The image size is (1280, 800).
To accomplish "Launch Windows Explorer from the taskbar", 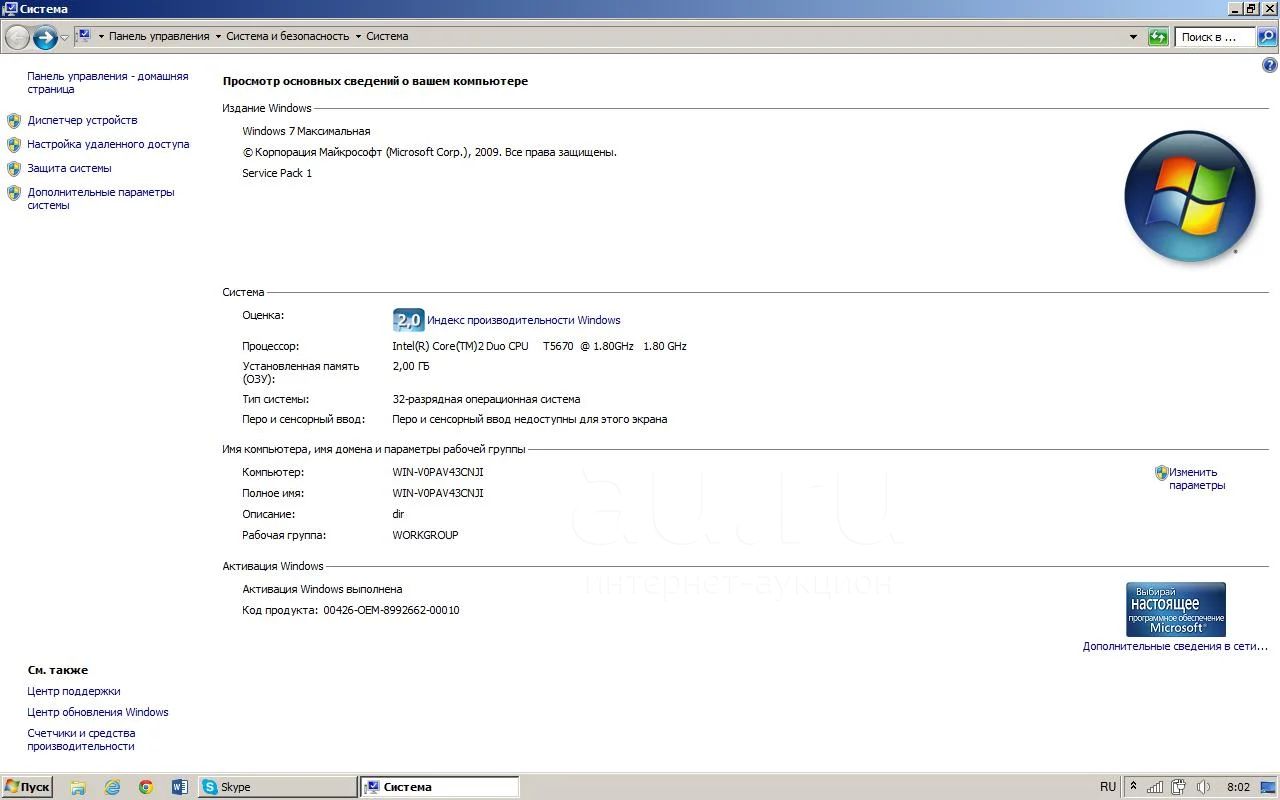I will (x=78, y=787).
